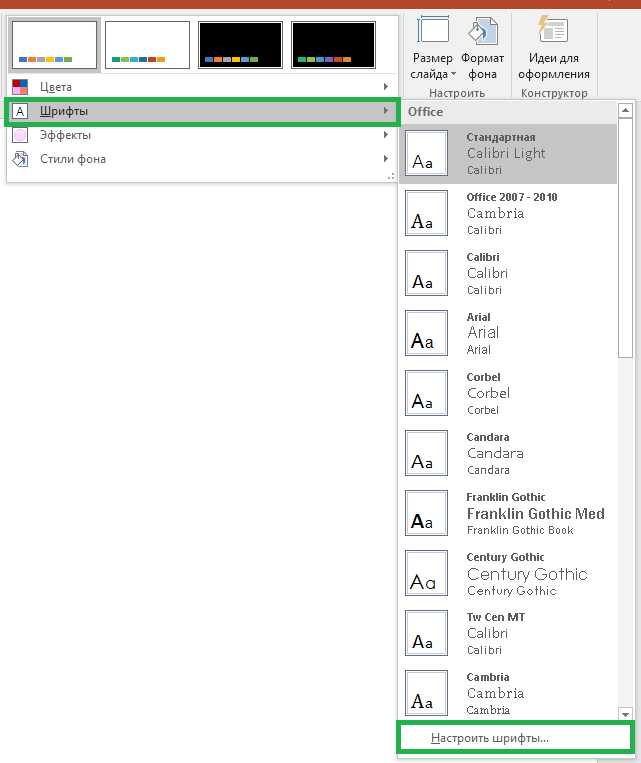Click the Aa preview next to the Cambria heading
The image size is (641, 763).
pos(426,693)
